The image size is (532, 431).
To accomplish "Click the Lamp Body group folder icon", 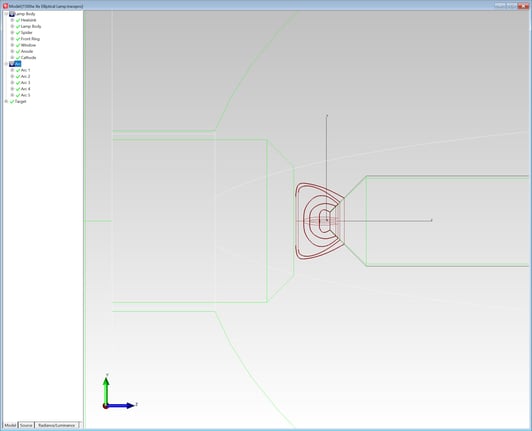I will 12,14.
